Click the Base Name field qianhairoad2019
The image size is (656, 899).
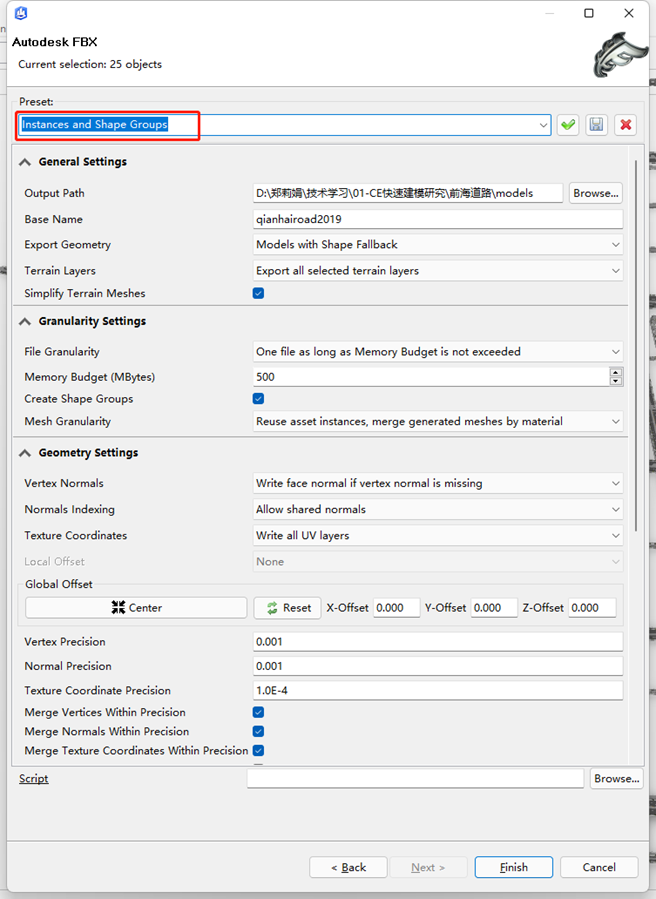click(x=438, y=219)
